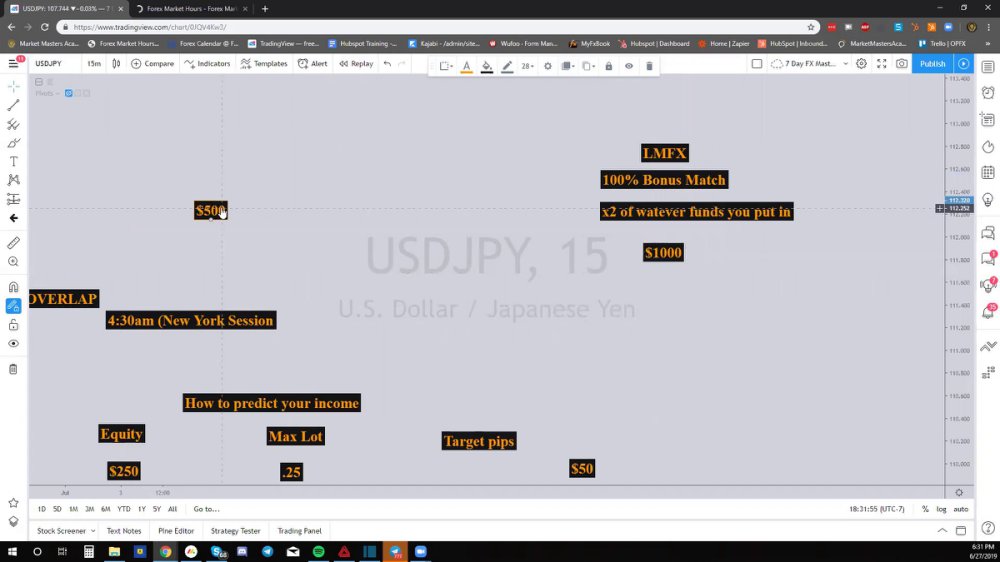Enter fullscreen chart mode
This screenshot has height=562, width=1000.
881,64
